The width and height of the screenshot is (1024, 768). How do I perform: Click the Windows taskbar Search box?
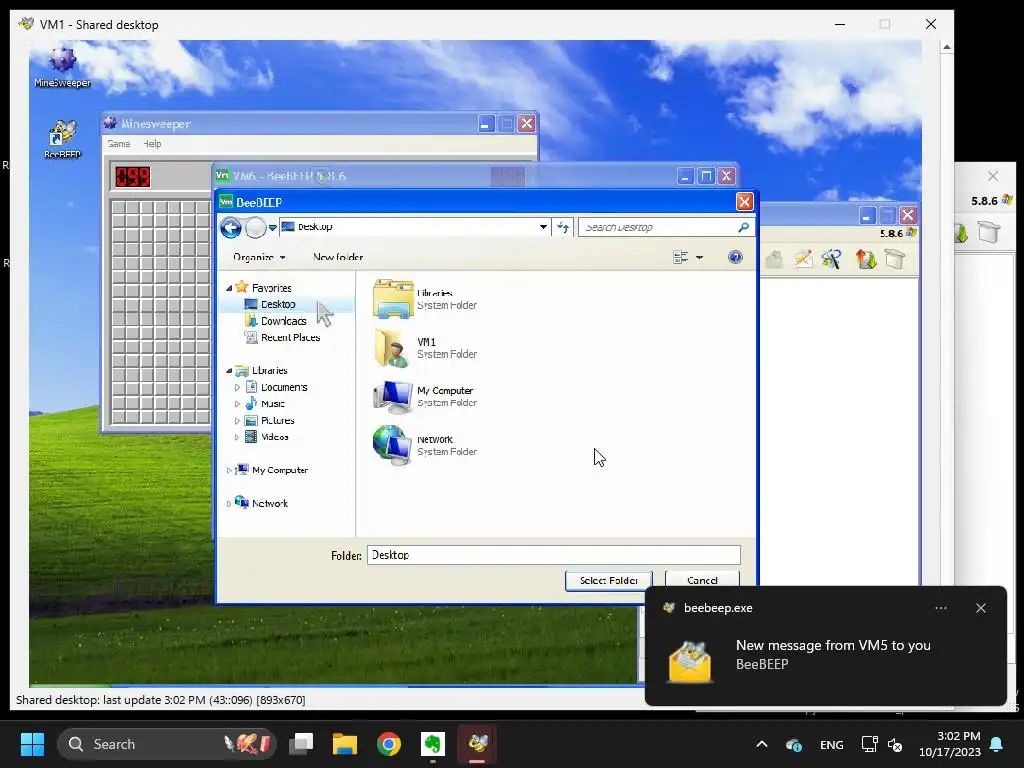click(x=167, y=744)
